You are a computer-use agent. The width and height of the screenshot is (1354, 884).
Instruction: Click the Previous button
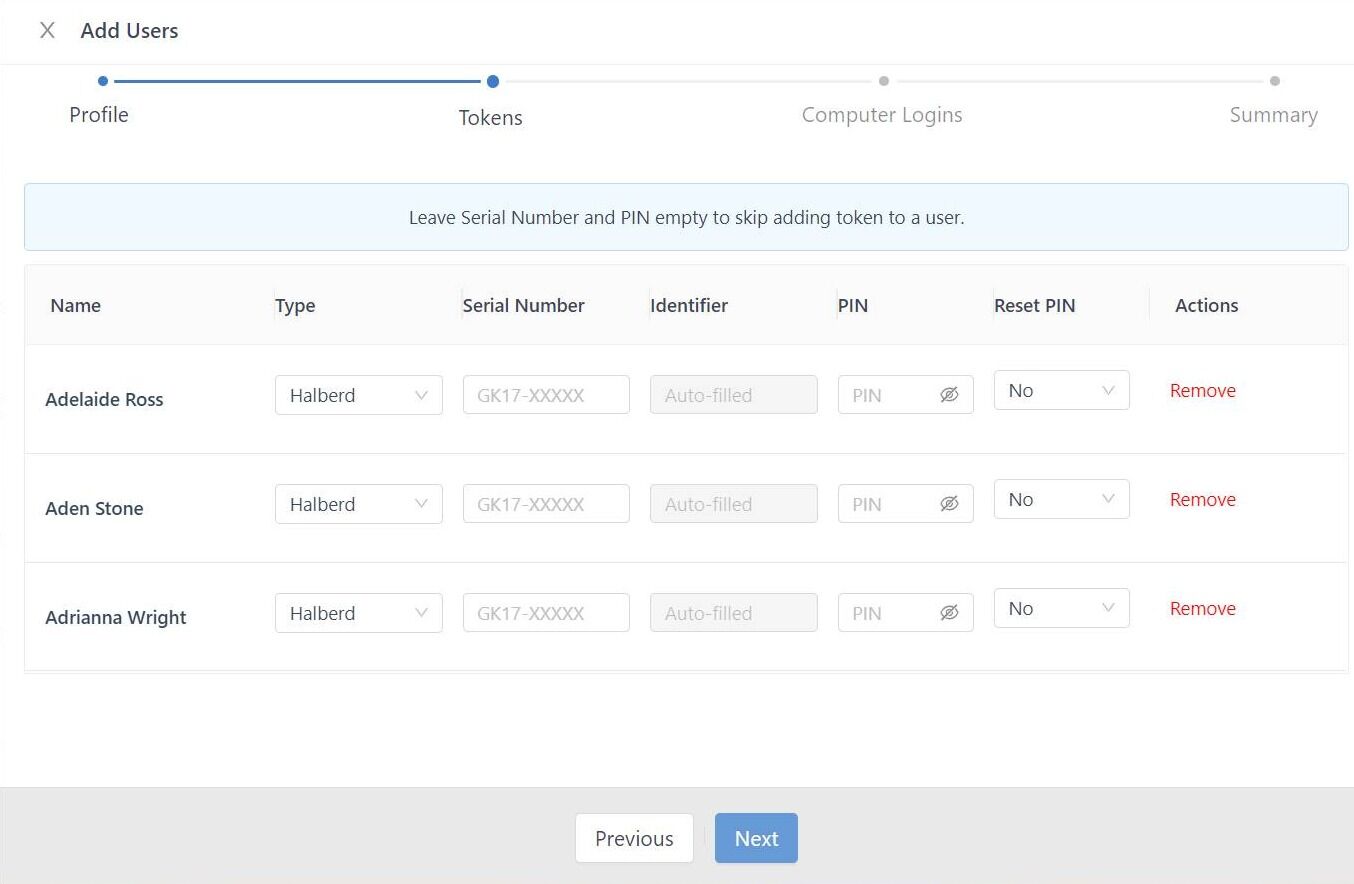coord(634,838)
